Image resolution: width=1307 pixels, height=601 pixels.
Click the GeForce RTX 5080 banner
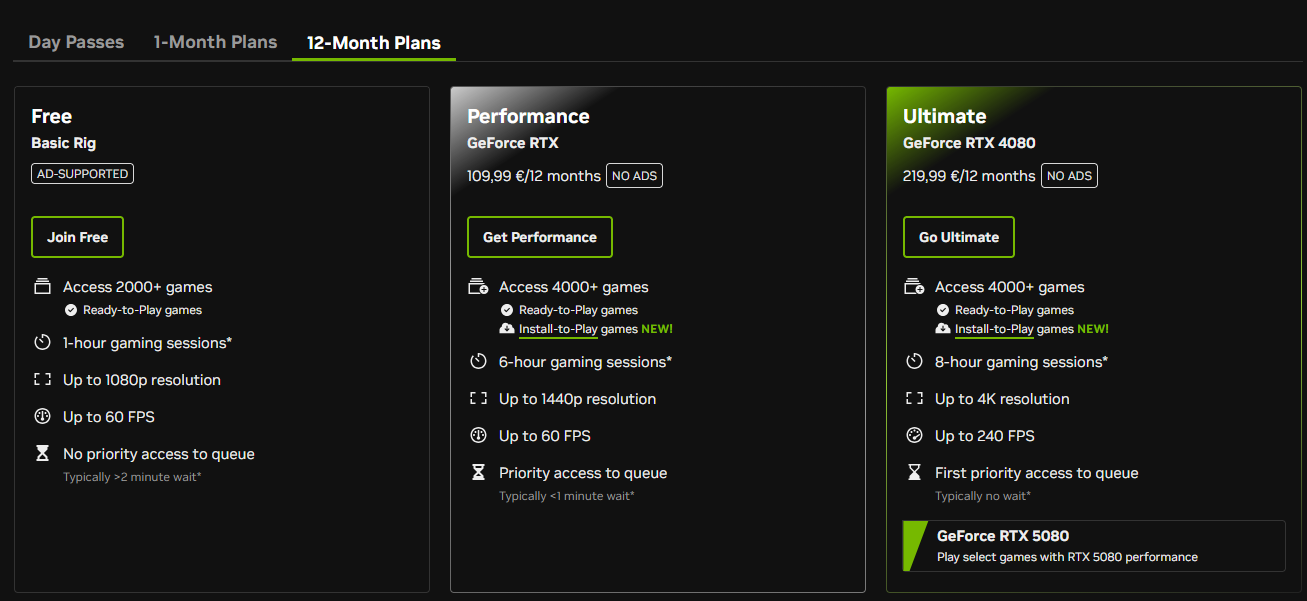click(x=1093, y=546)
